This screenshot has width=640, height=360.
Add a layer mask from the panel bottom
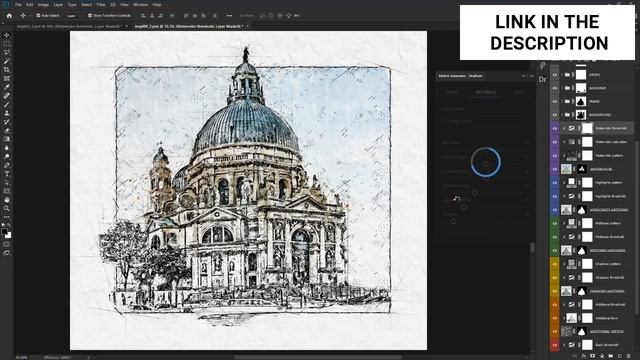click(592, 356)
